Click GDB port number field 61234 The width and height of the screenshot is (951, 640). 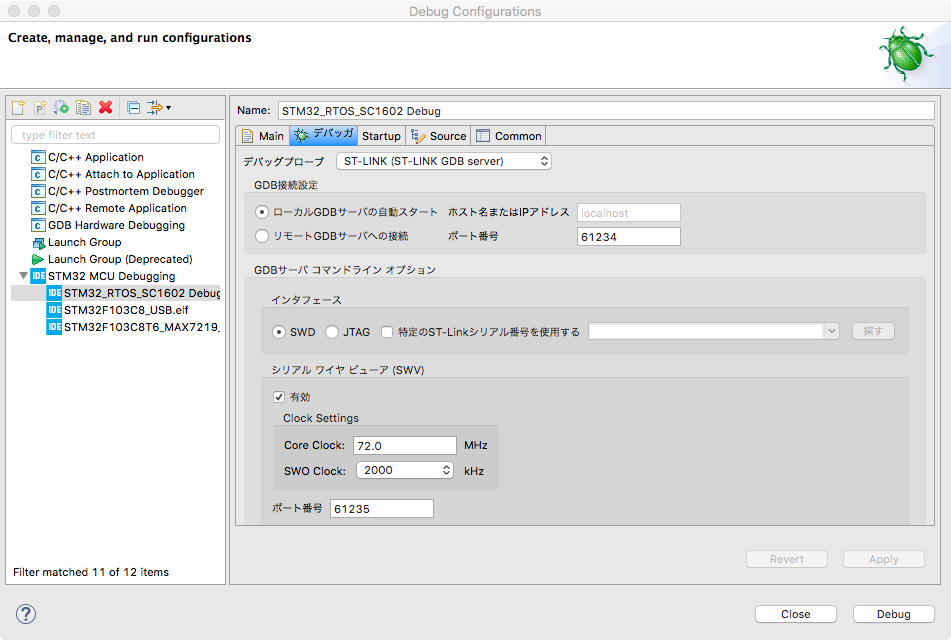click(x=628, y=237)
